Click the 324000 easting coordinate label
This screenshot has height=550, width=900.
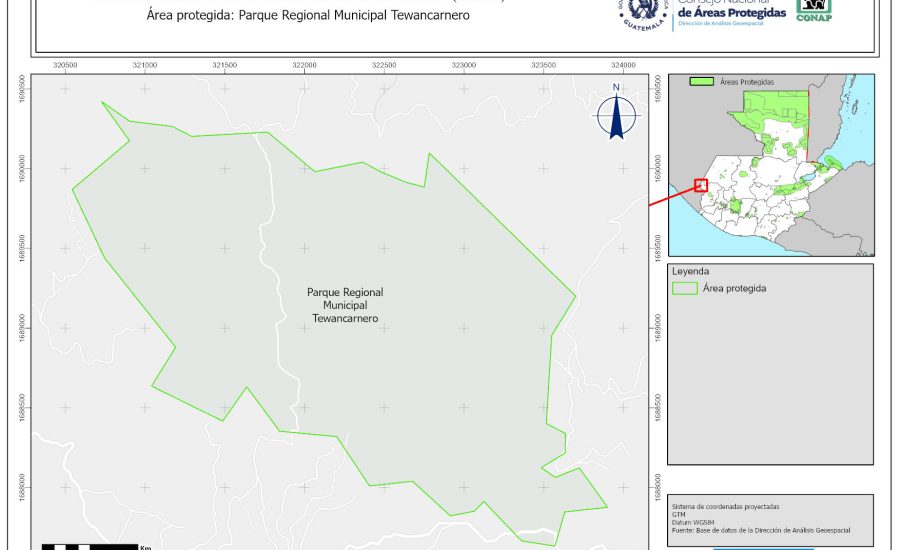tap(623, 64)
